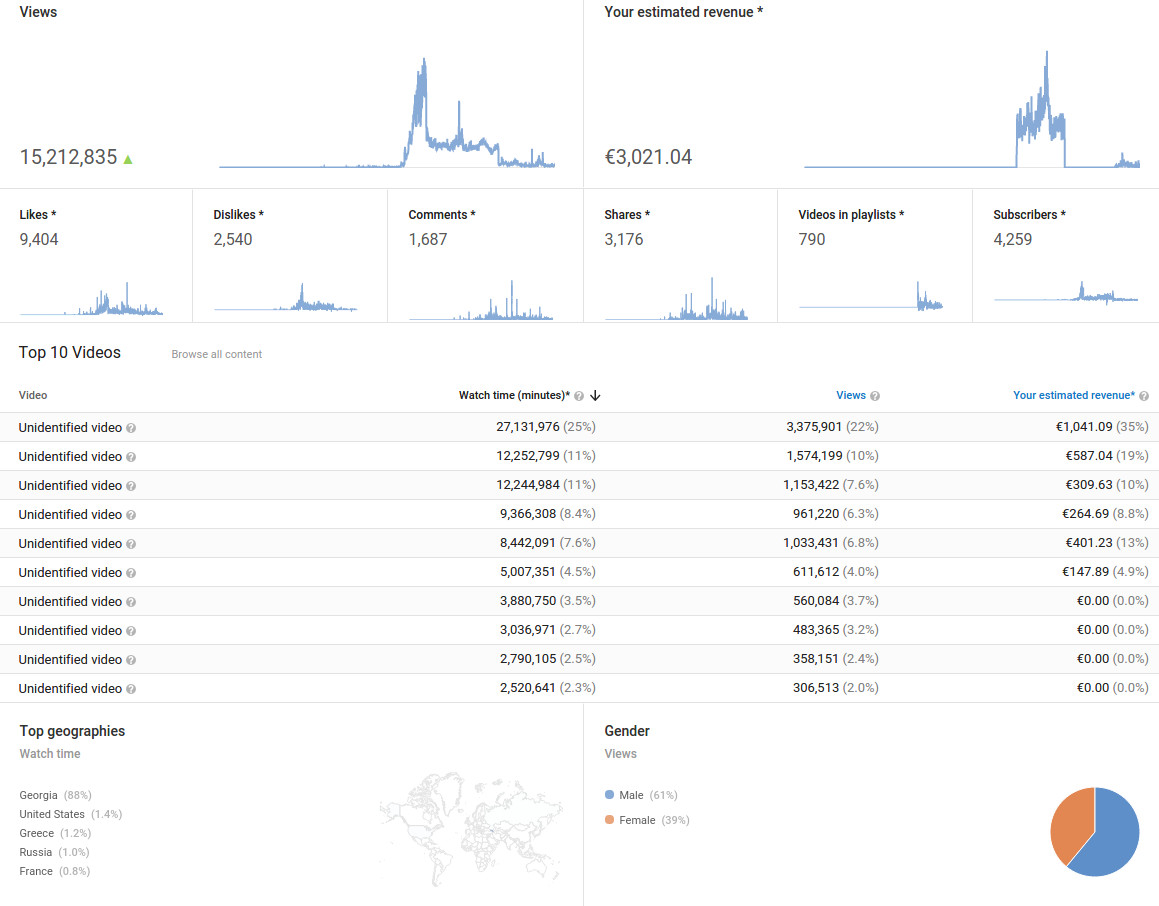Image resolution: width=1159 pixels, height=906 pixels.
Task: Click the Gender section heading
Action: coord(627,731)
